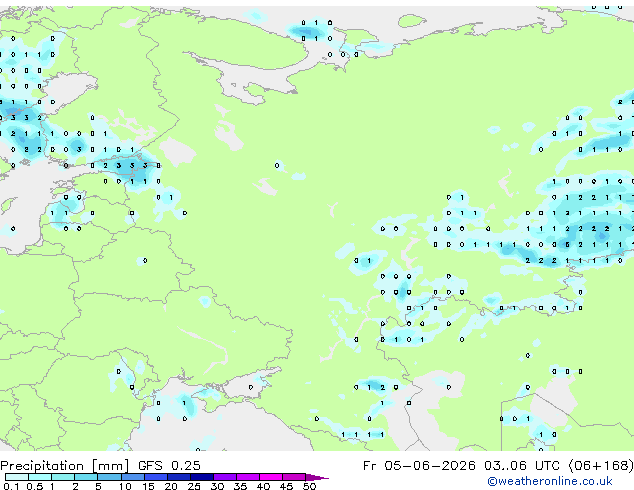
Task: Select the 2–5 mm legend swatch
Action: pyautogui.click(x=86, y=477)
